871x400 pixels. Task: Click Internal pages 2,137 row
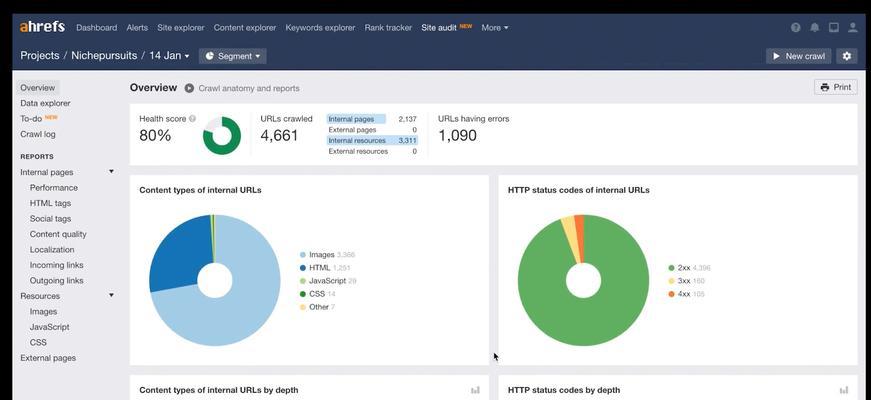tap(372, 119)
